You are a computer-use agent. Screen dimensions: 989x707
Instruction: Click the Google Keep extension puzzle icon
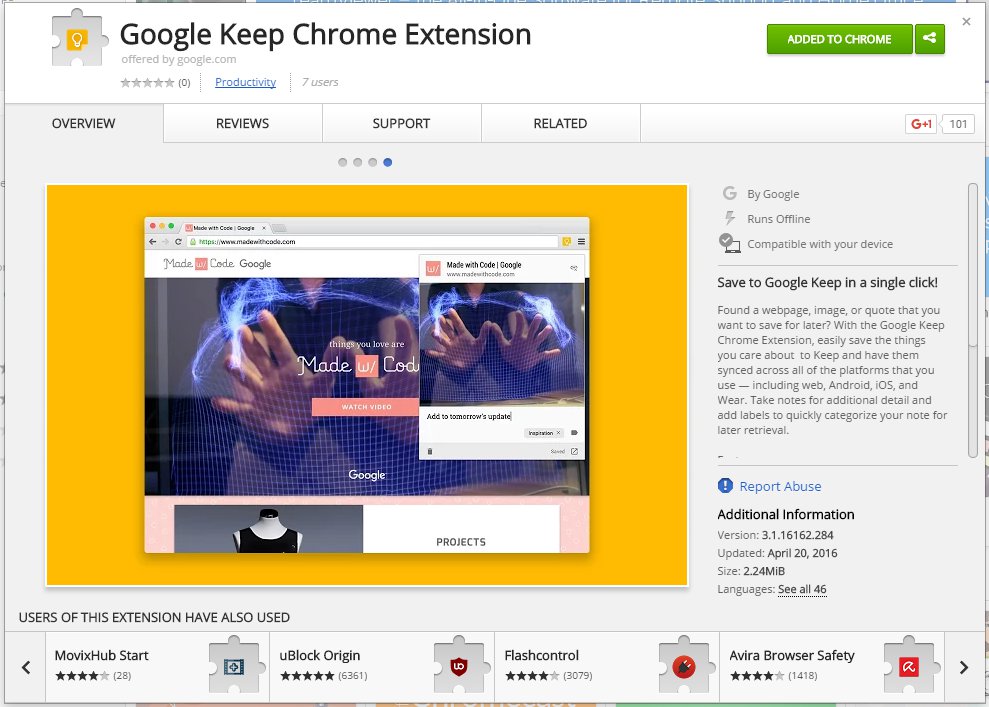tap(78, 38)
